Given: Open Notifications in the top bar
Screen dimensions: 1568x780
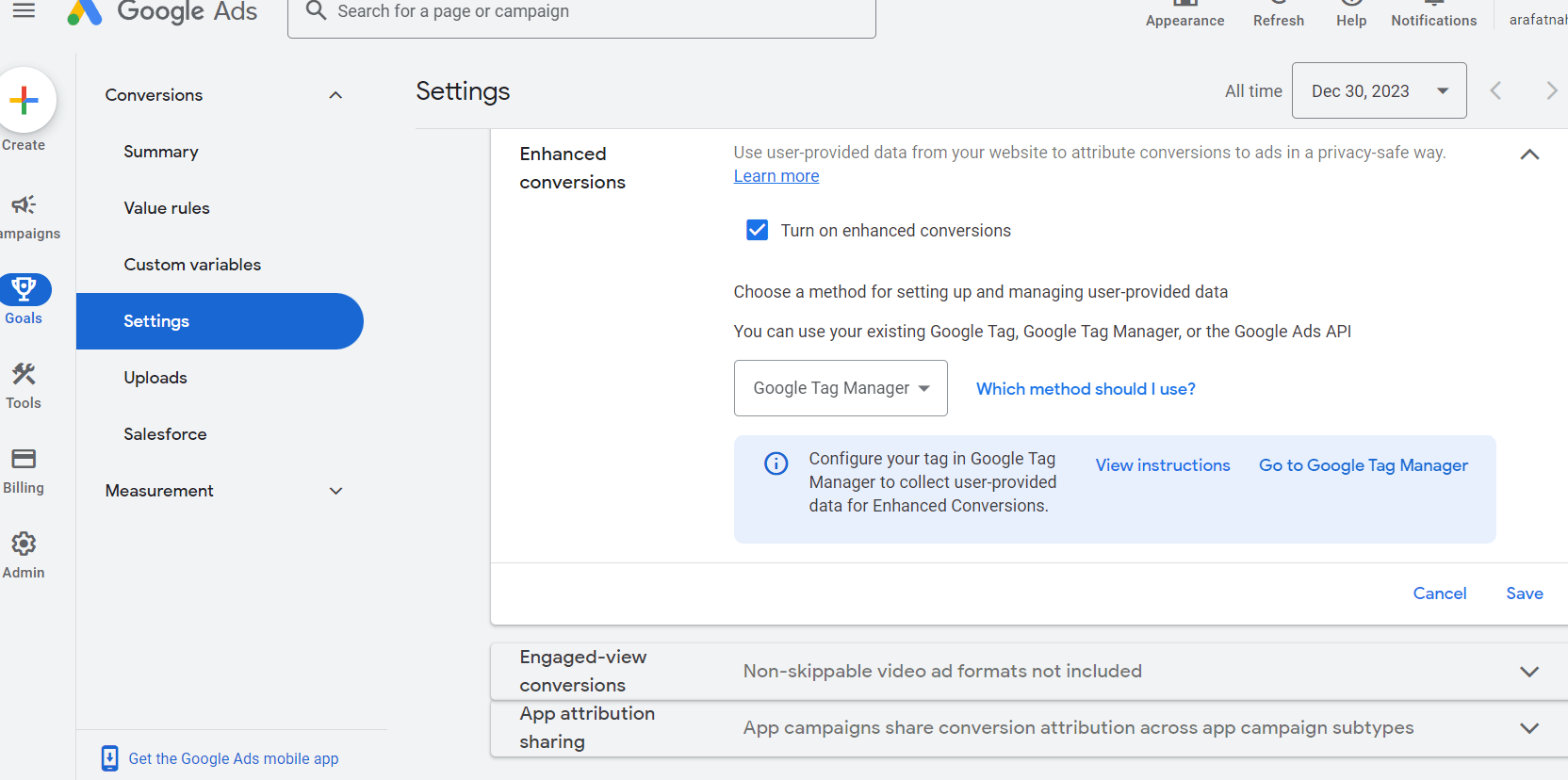Looking at the screenshot, I should point(1434,14).
